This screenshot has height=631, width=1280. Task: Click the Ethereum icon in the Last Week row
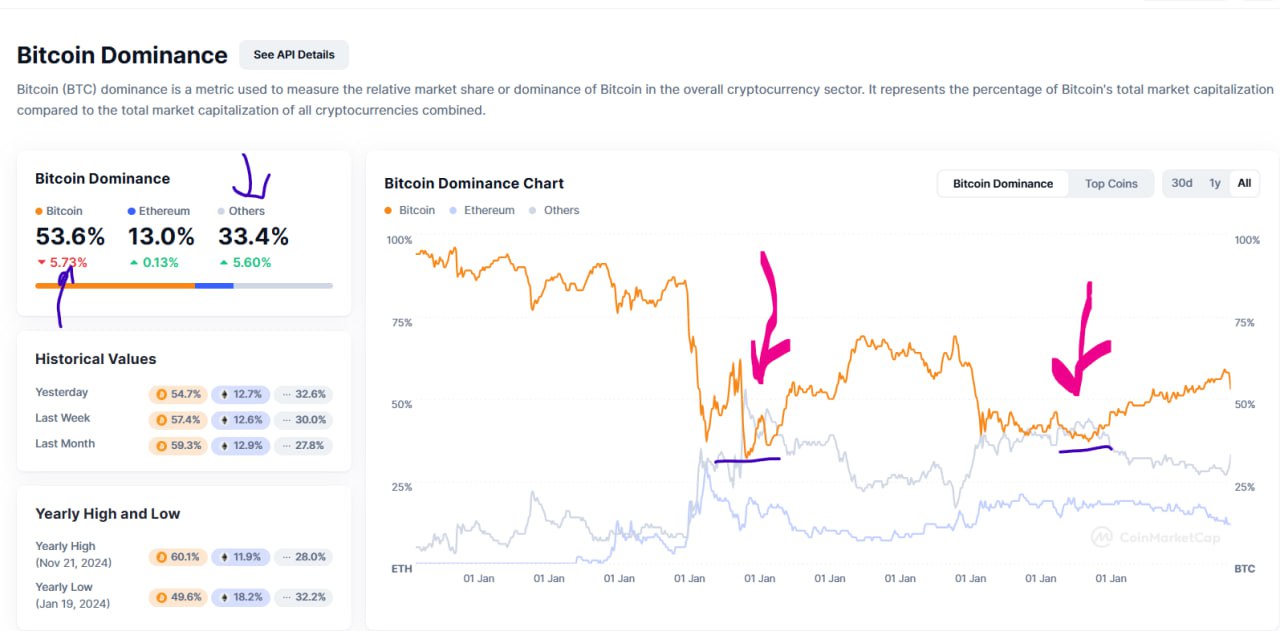(x=225, y=420)
